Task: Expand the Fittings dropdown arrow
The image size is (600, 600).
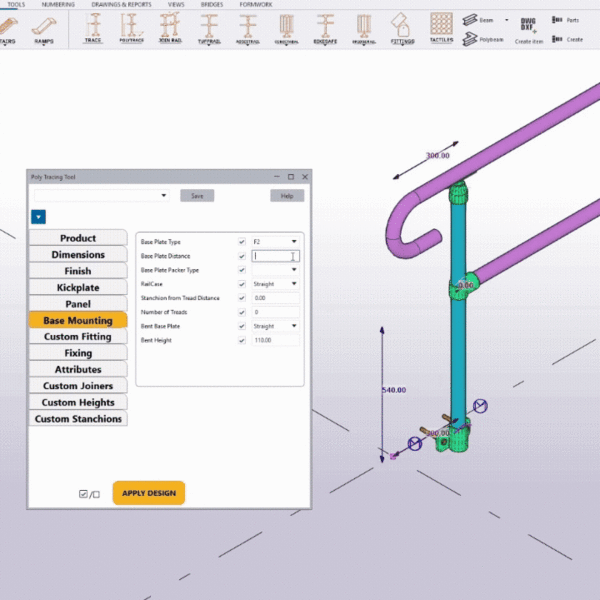Action: (402, 45)
